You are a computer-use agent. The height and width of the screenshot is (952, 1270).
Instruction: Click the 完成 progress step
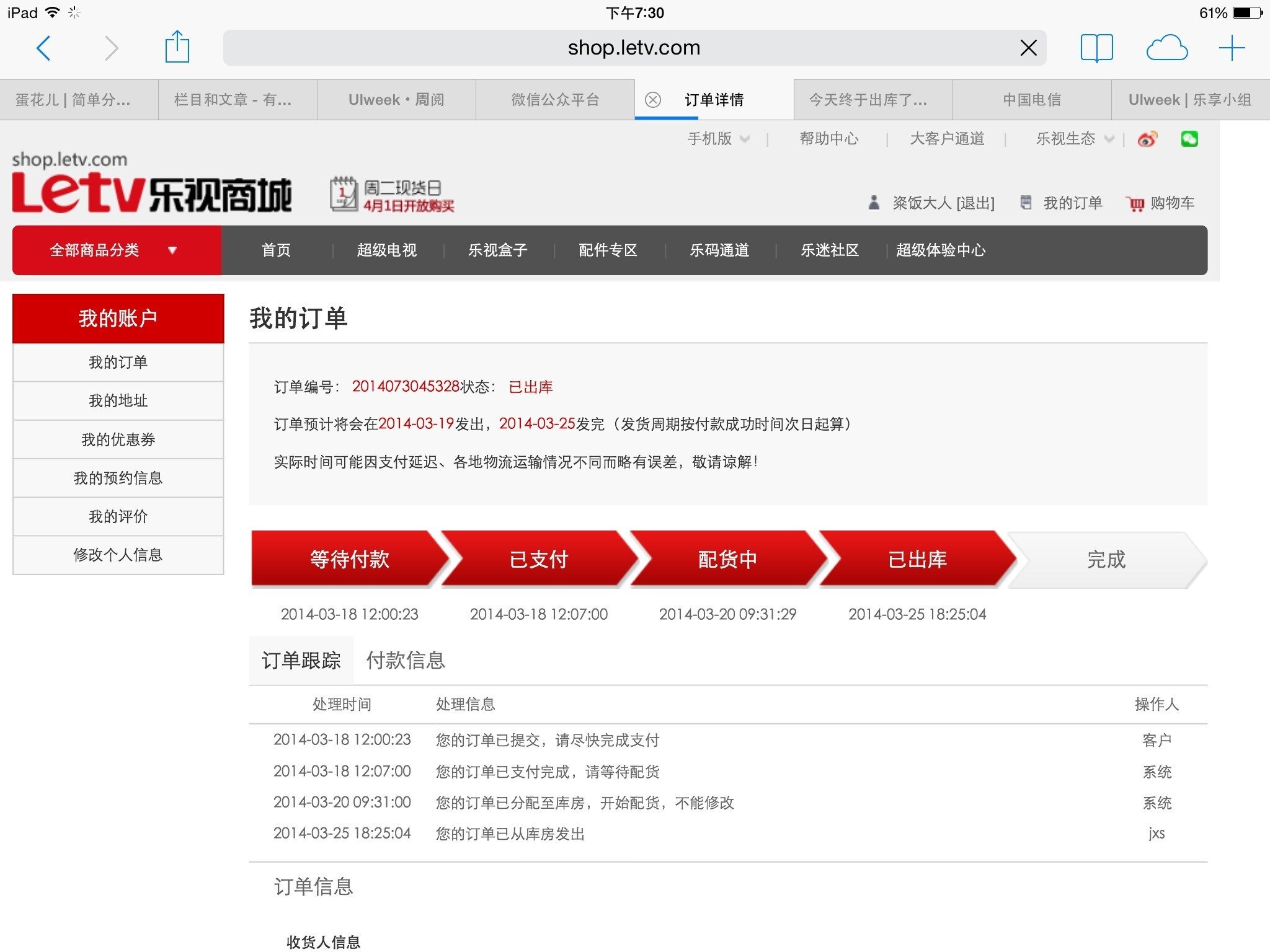(1106, 559)
